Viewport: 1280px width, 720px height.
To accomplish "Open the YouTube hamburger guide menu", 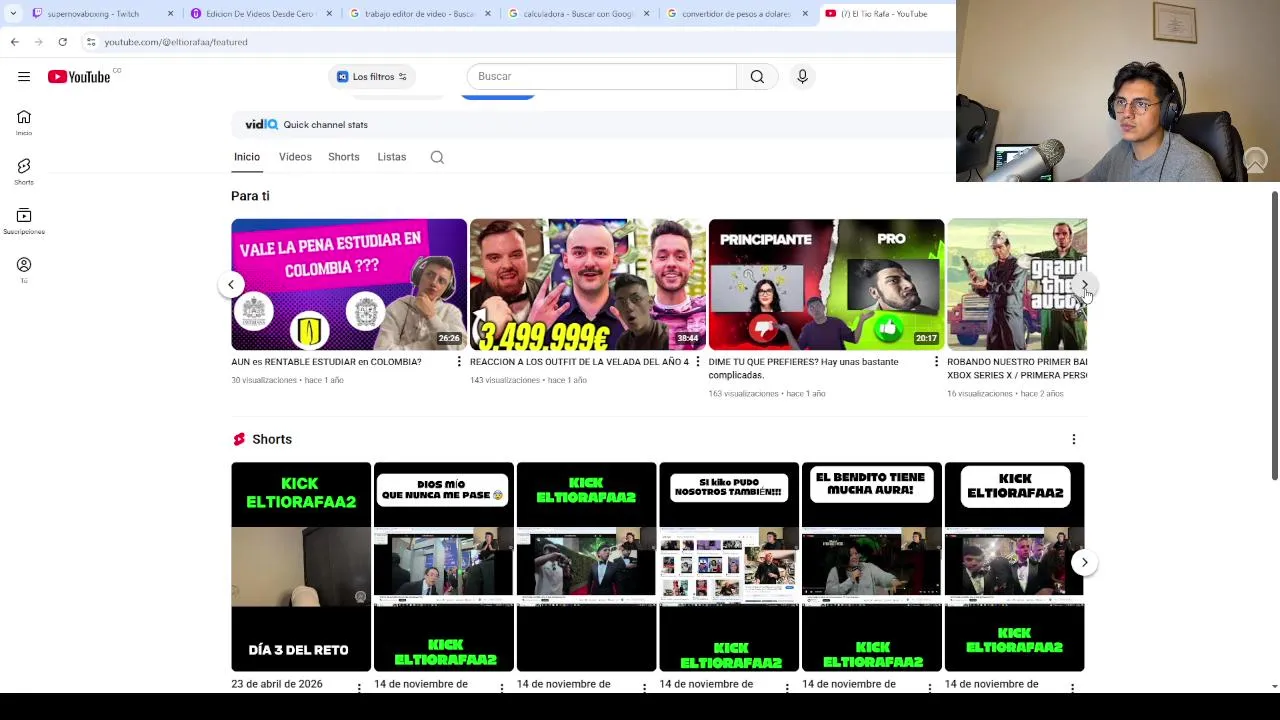I will (24, 76).
